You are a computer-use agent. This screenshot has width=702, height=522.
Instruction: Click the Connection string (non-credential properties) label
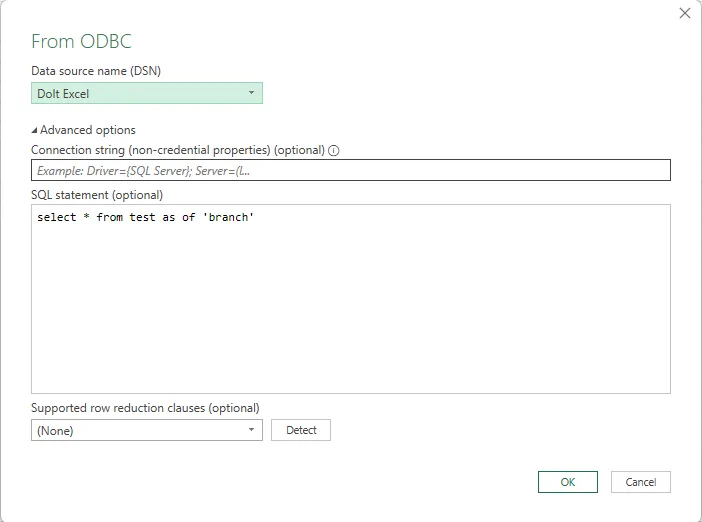[x=178, y=150]
